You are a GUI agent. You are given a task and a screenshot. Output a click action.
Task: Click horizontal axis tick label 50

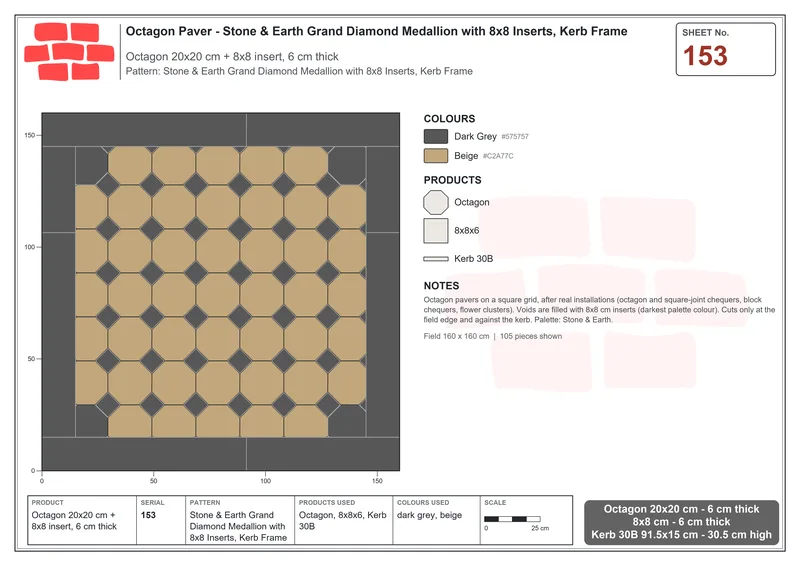click(x=154, y=481)
